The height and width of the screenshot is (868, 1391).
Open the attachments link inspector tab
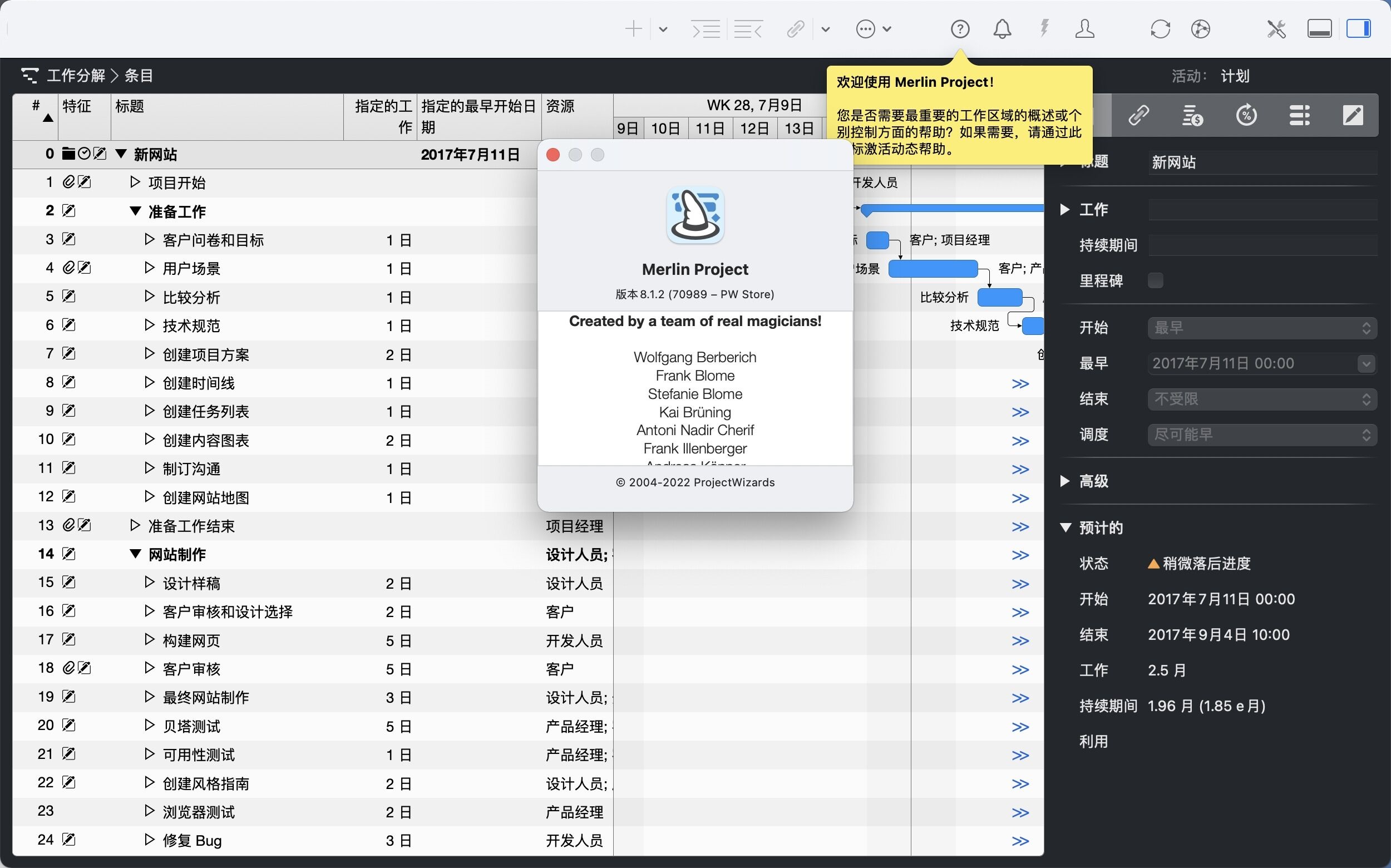pyautogui.click(x=1139, y=115)
